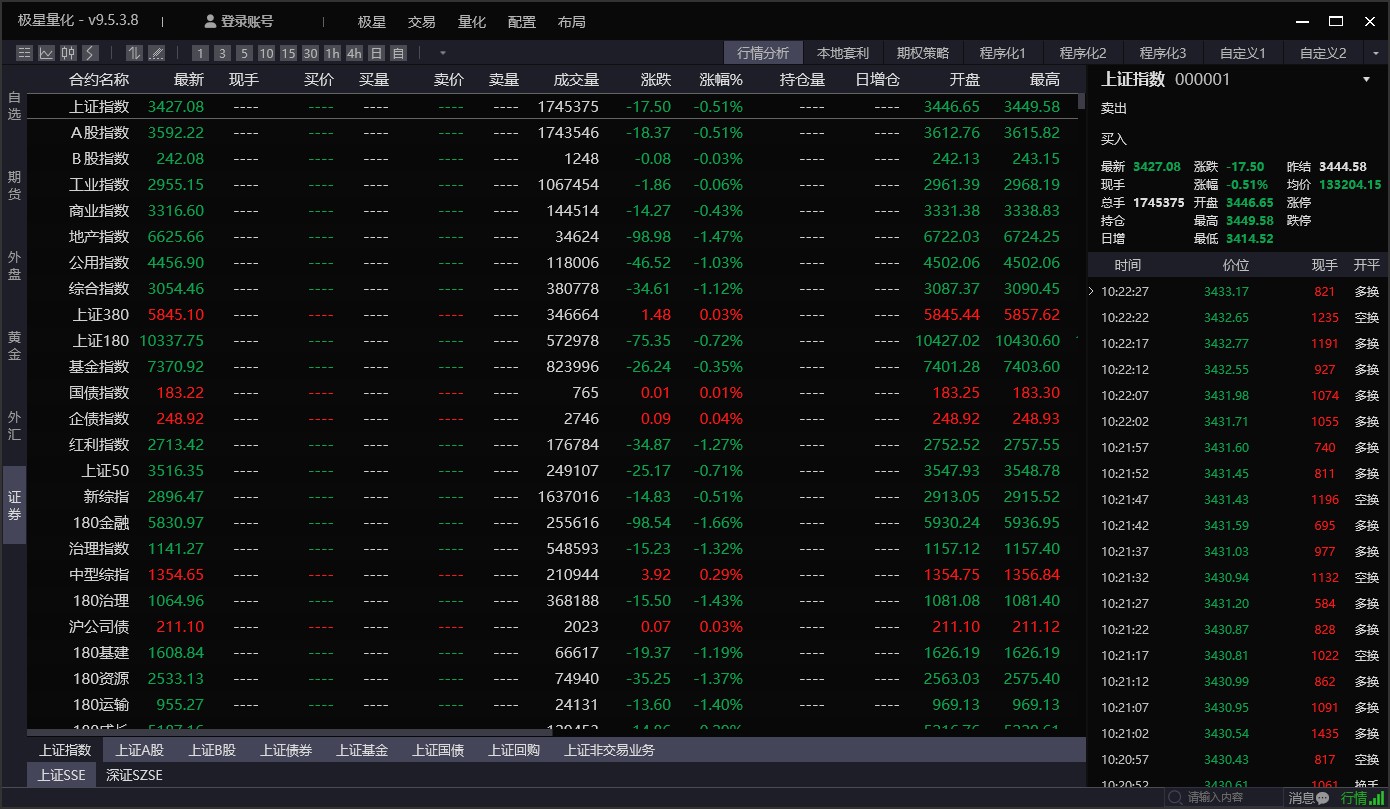Expand the period toolbar dropdown arrow
The width and height of the screenshot is (1390, 809).
(x=443, y=53)
